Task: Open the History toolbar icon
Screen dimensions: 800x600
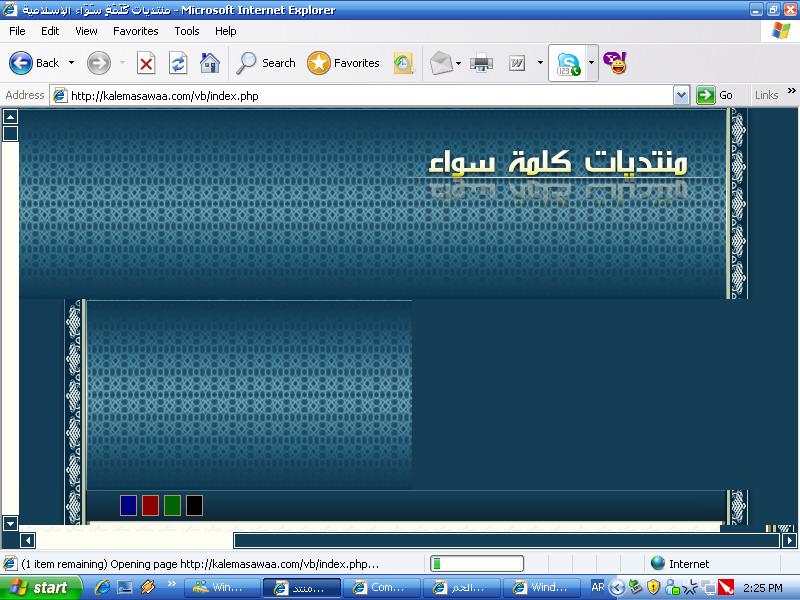Action: coord(403,63)
